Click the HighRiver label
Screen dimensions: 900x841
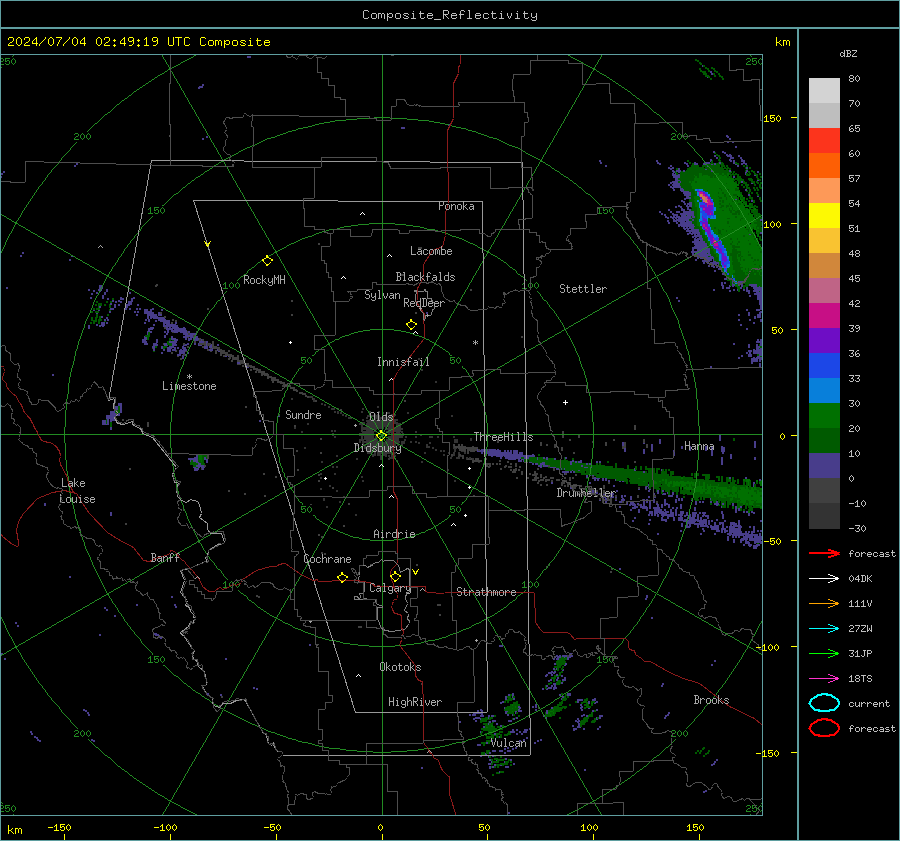click(415, 702)
